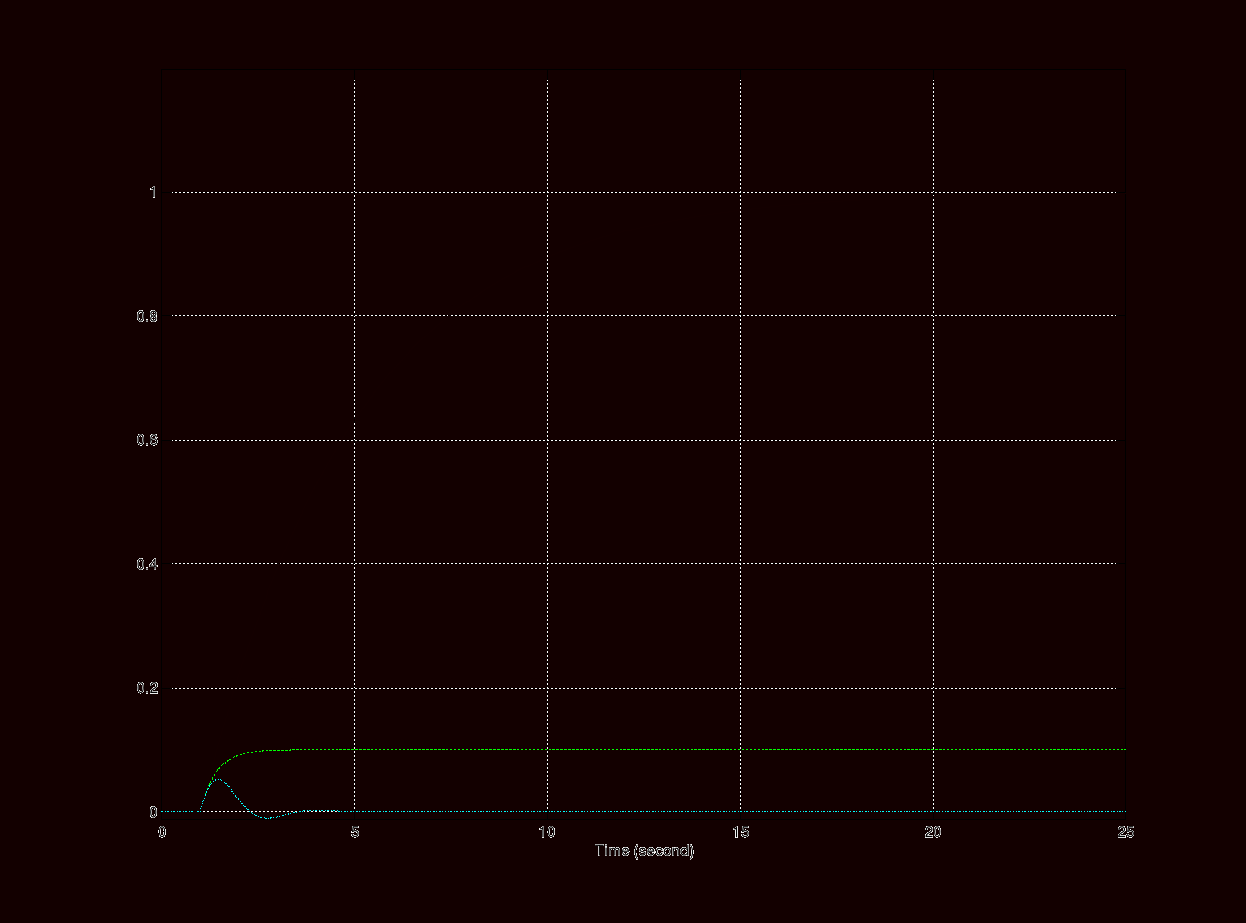Click where both curves start rising from zero
Viewport: 1246px width, 923px height.
click(x=201, y=811)
